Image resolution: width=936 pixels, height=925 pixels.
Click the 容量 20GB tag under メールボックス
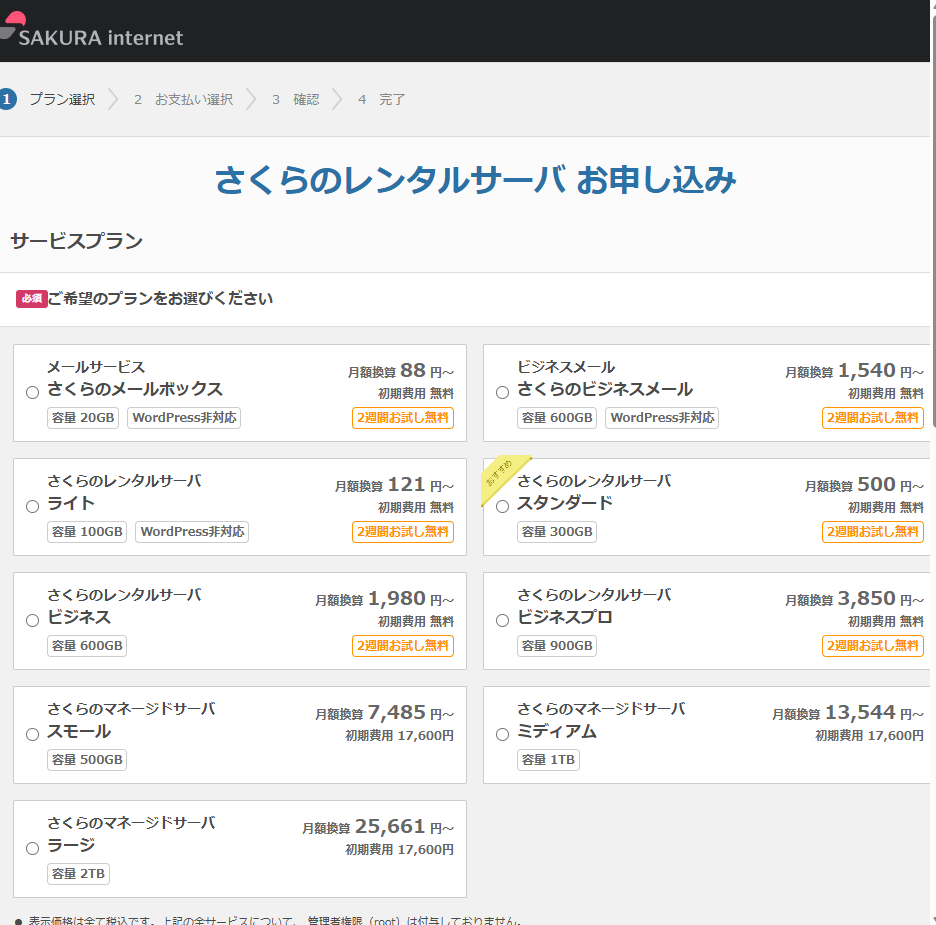coord(82,418)
